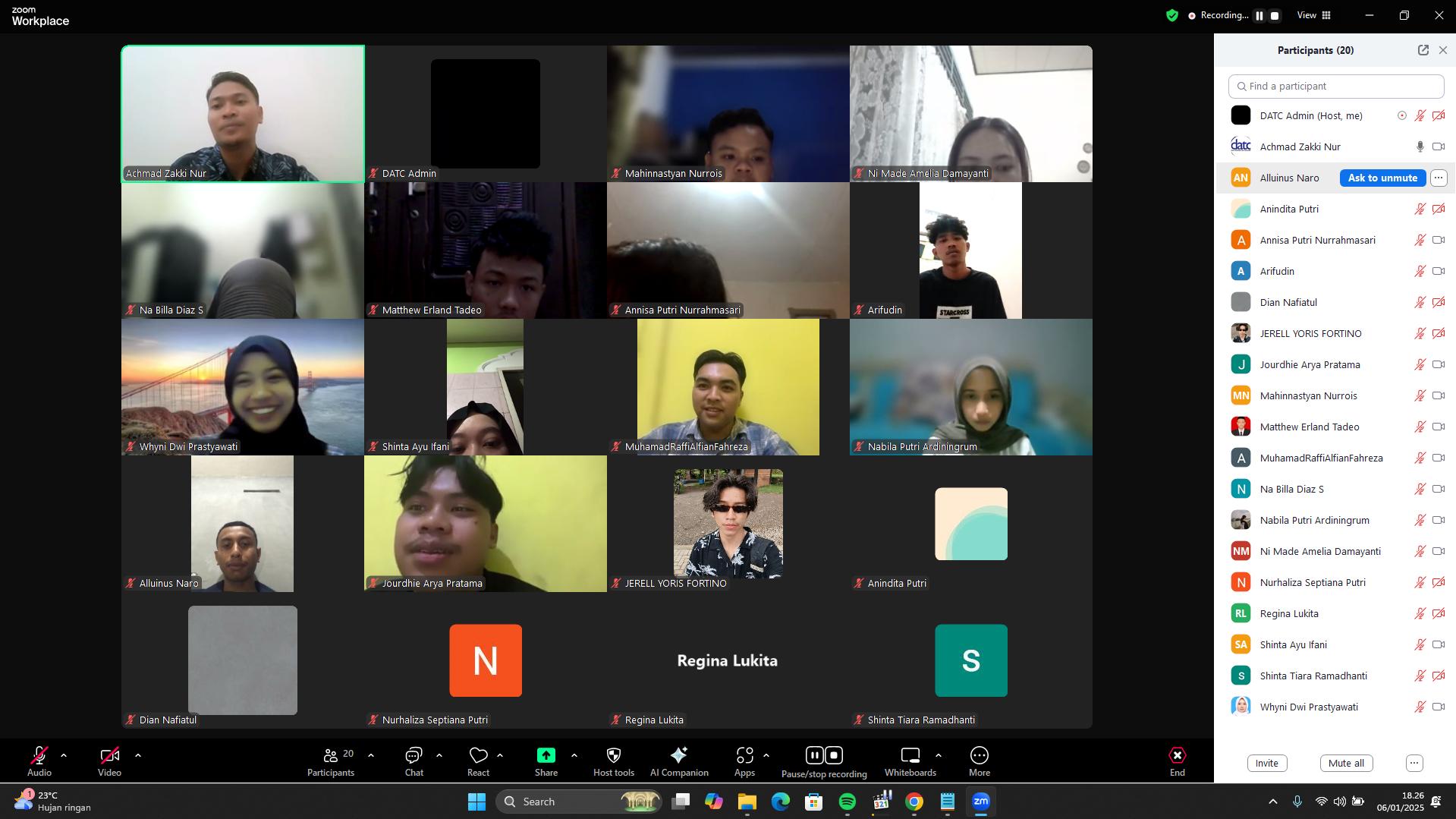
Task: Open the View layout menu
Action: pyautogui.click(x=1314, y=15)
